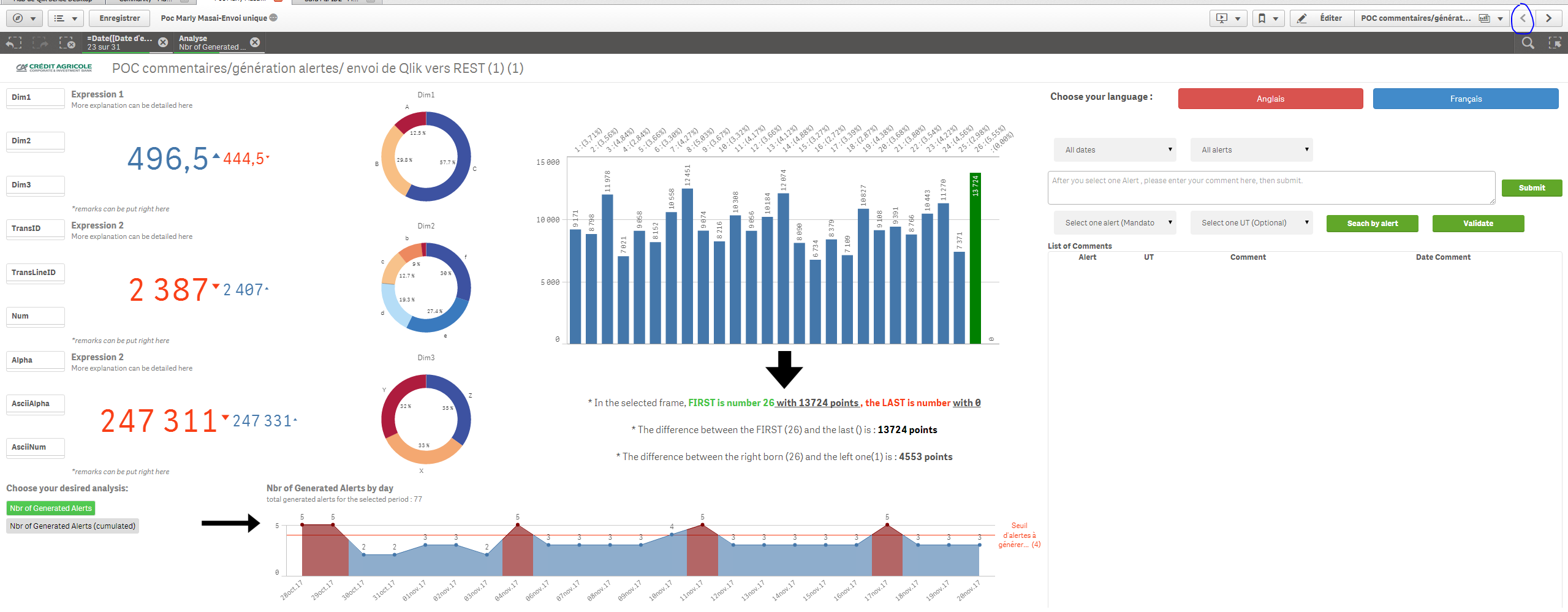Remove the Analyse selection filter
This screenshot has height=612, width=1568.
click(x=255, y=42)
